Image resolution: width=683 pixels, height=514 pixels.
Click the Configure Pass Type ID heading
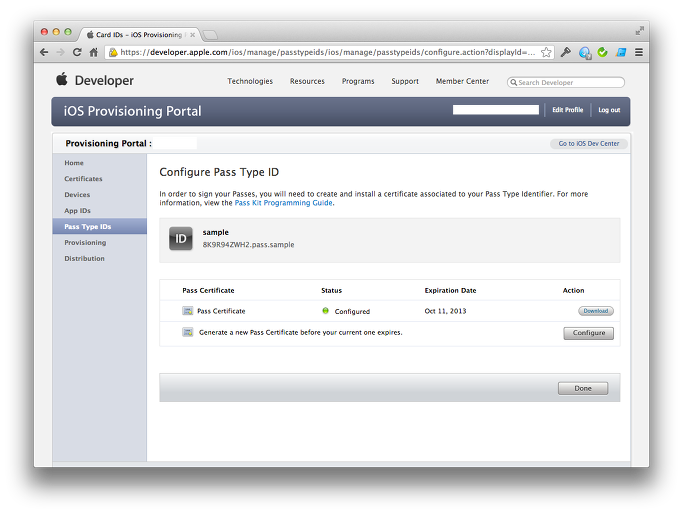(219, 172)
